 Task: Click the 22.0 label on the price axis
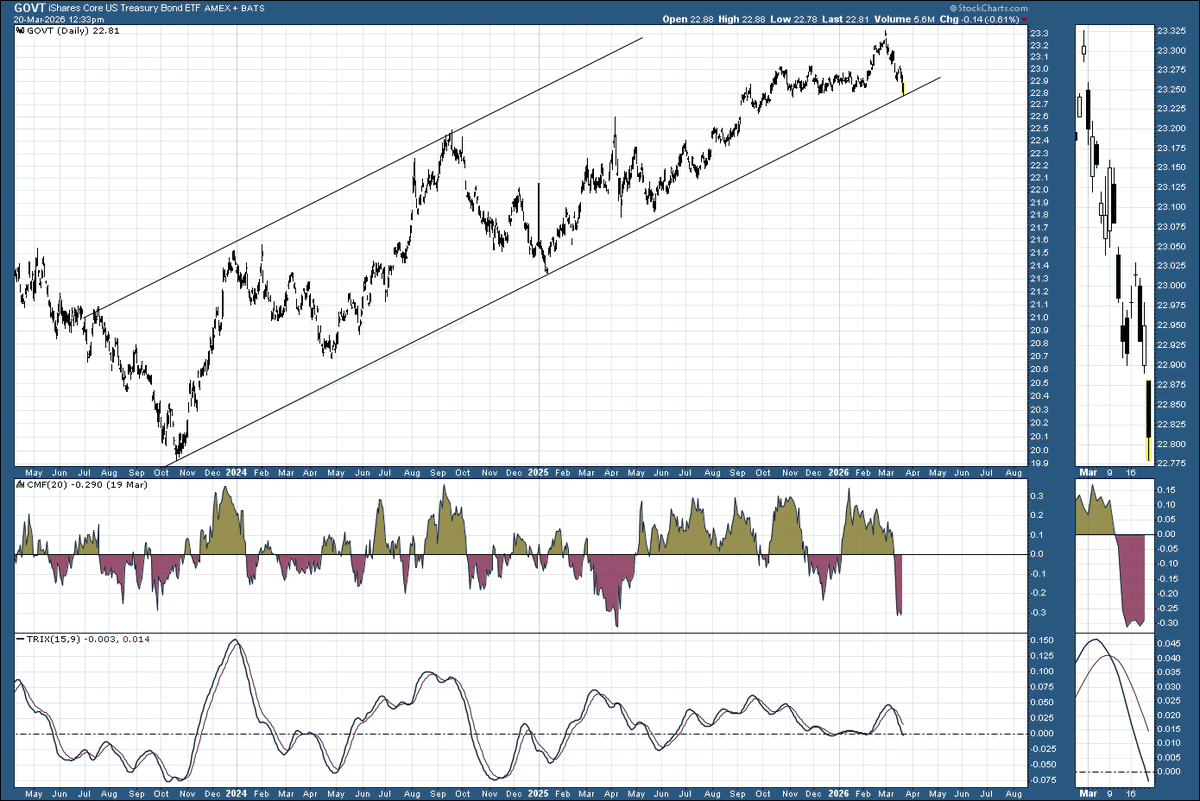[1038, 190]
